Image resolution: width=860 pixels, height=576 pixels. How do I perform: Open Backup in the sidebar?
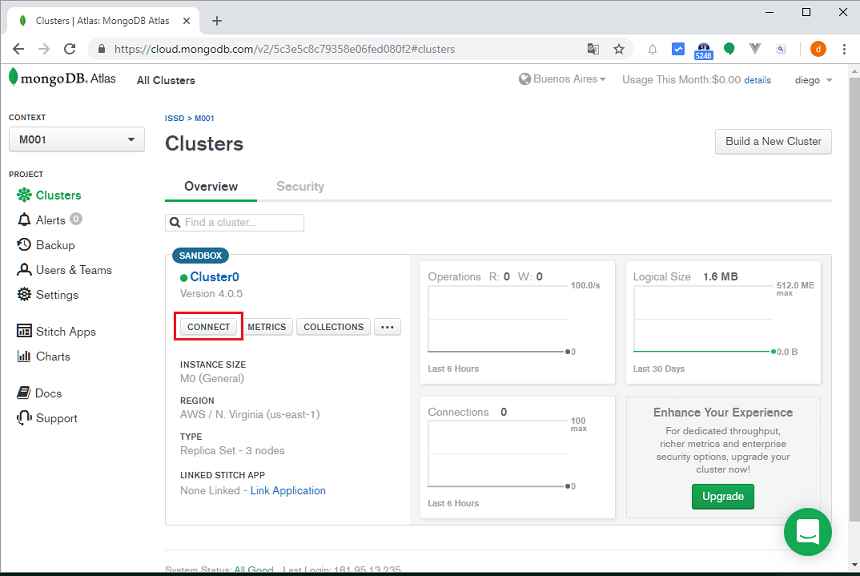tap(46, 245)
